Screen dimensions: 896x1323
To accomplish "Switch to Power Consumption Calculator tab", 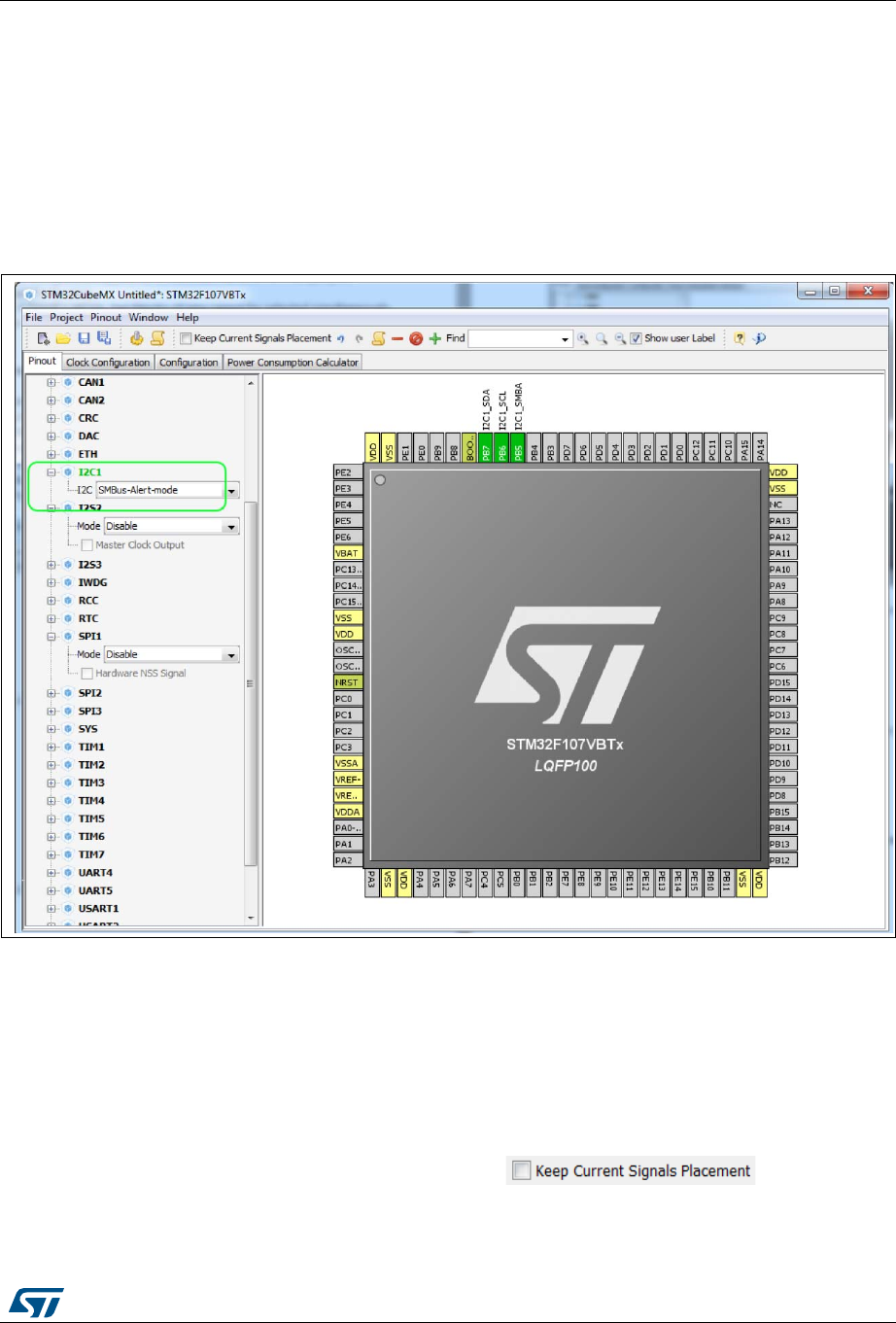I will coord(293,363).
